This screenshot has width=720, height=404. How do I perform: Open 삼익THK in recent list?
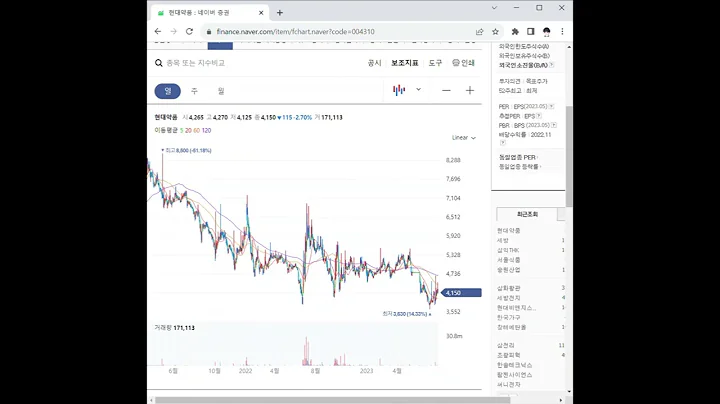tap(508, 250)
